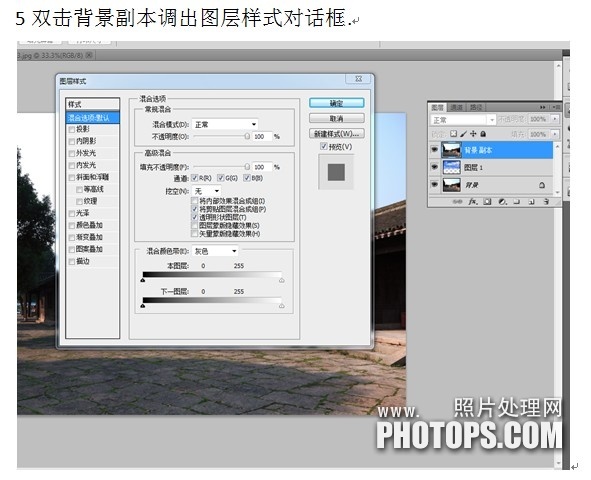Tick the 描边 stroke checkbox
This screenshot has height=480, width=591.
(72, 261)
